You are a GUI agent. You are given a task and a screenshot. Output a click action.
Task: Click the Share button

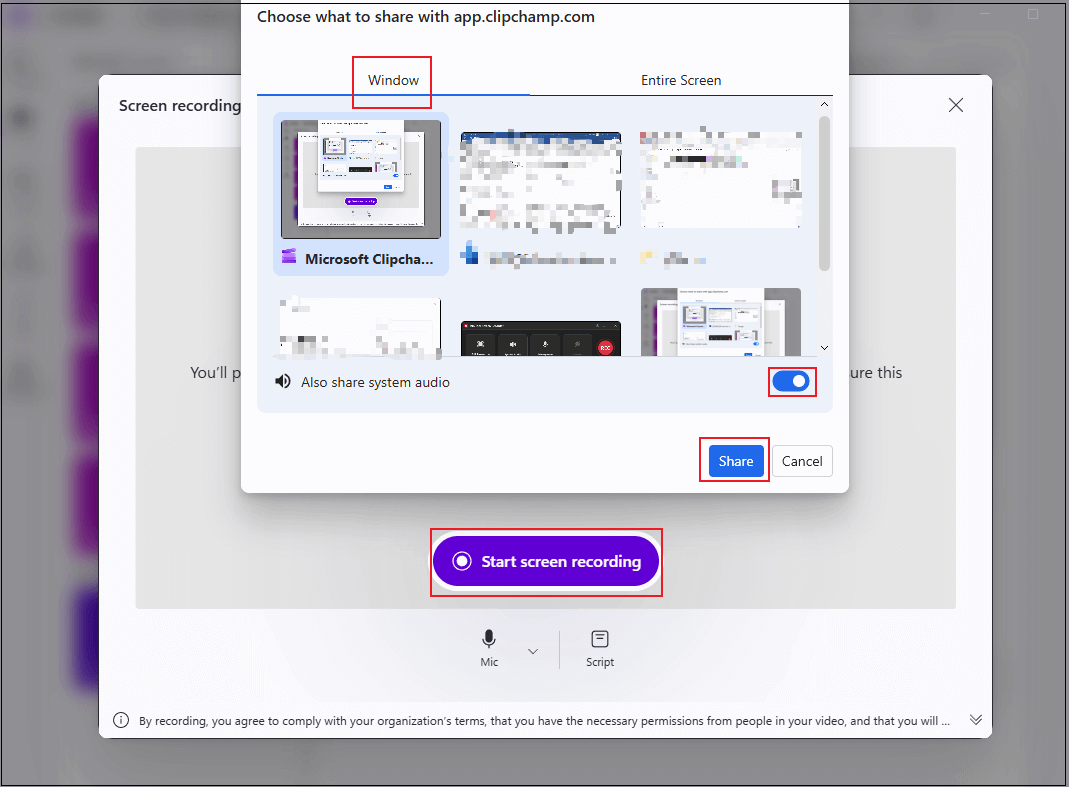point(734,460)
